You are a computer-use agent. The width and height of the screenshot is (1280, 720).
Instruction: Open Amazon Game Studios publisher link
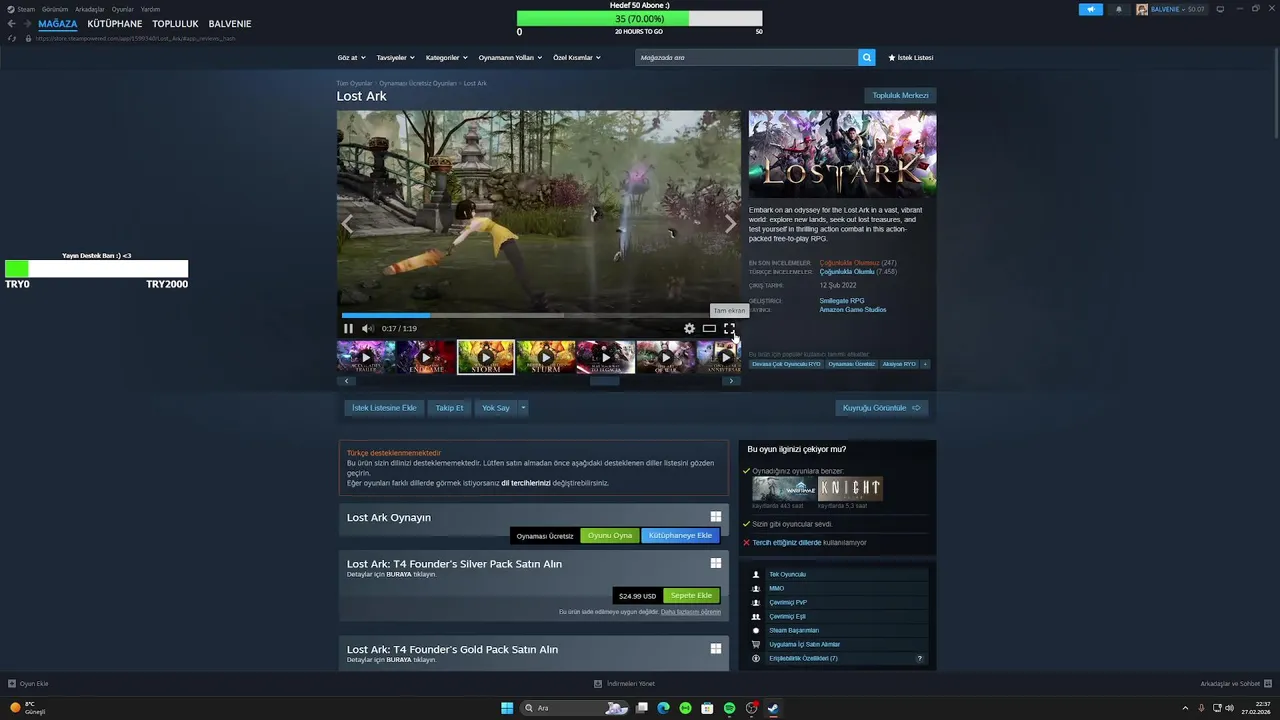852,310
